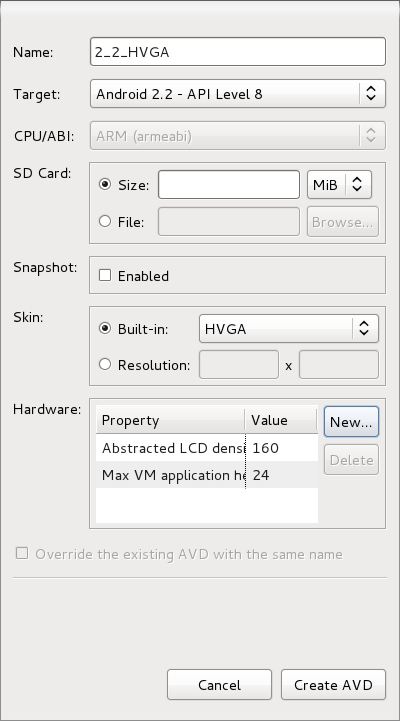The width and height of the screenshot is (400, 721).
Task: Select the Max VM application heap row
Action: point(207,475)
